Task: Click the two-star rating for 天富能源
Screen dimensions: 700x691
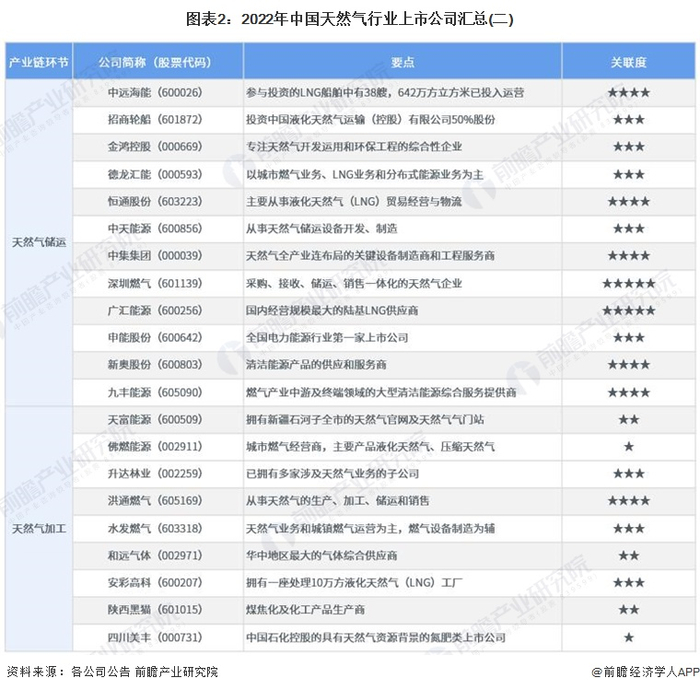Action: pyautogui.click(x=629, y=420)
